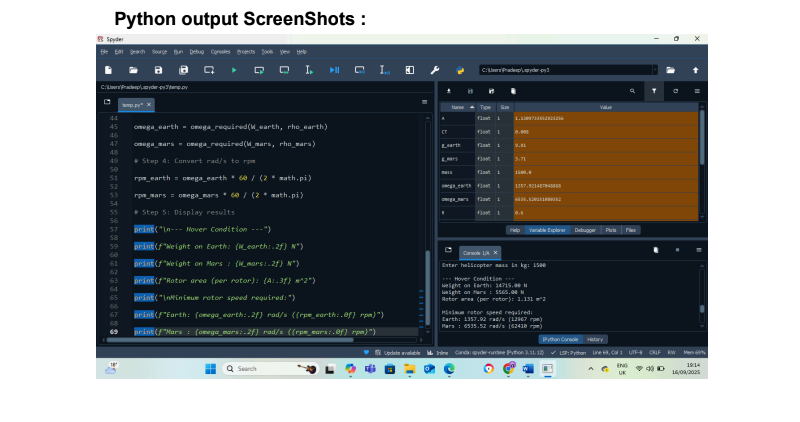Viewport: 800px width, 422px height.
Task: Close the Console 1/A tab
Action: (495, 253)
